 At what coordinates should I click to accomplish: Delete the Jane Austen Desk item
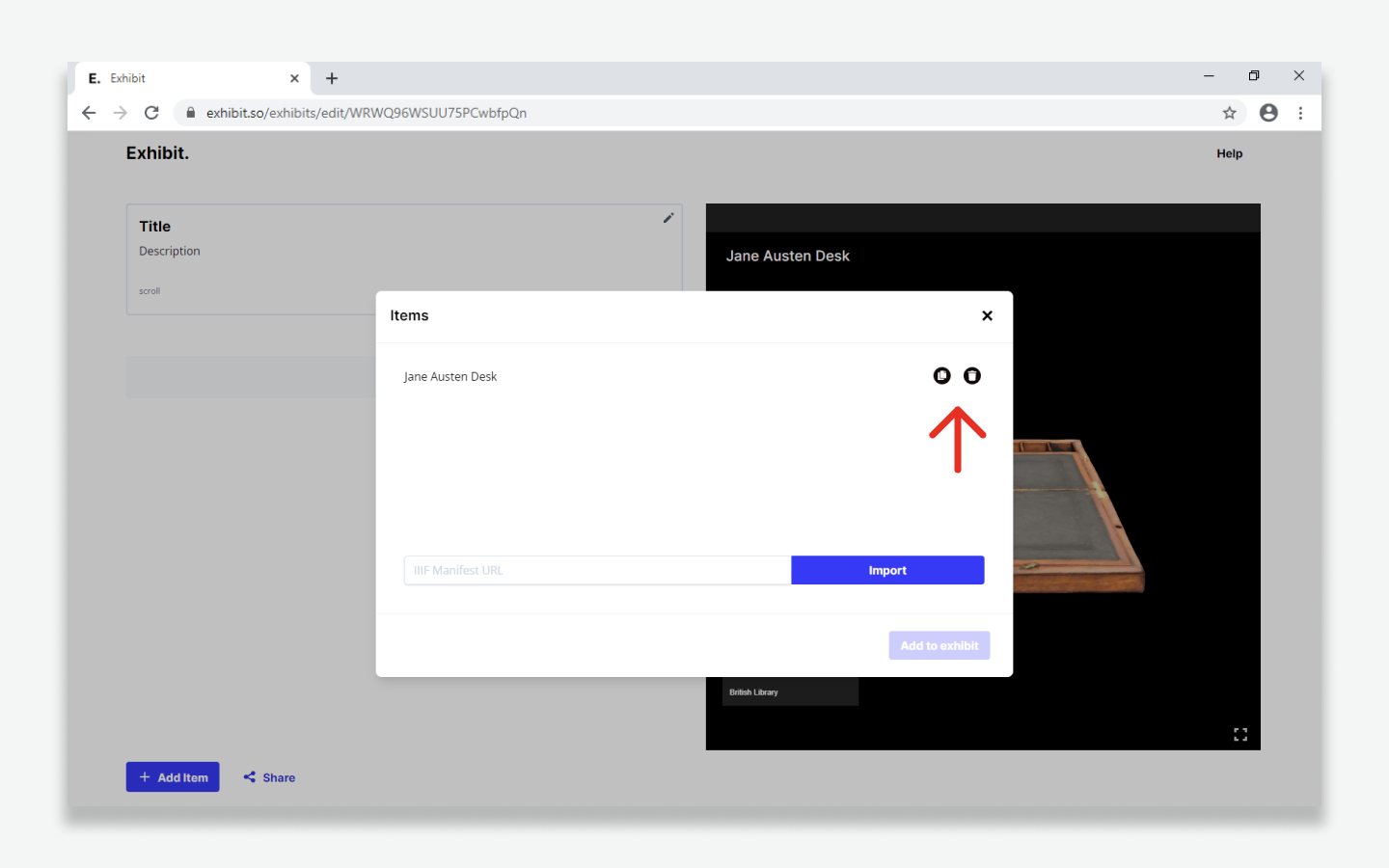[972, 376]
